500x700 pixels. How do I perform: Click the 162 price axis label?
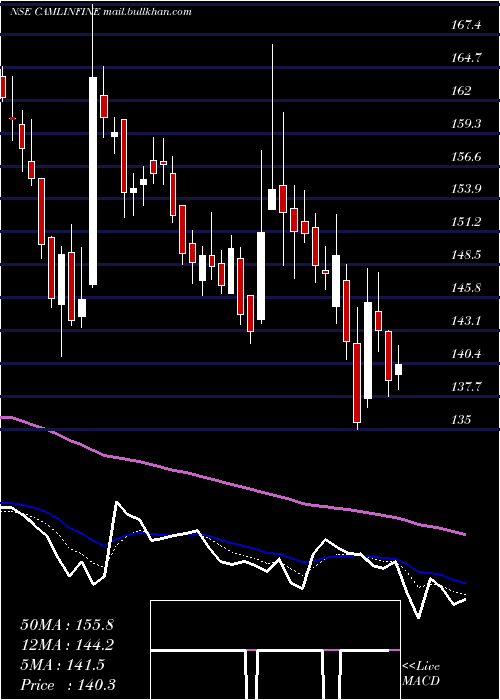pos(461,91)
